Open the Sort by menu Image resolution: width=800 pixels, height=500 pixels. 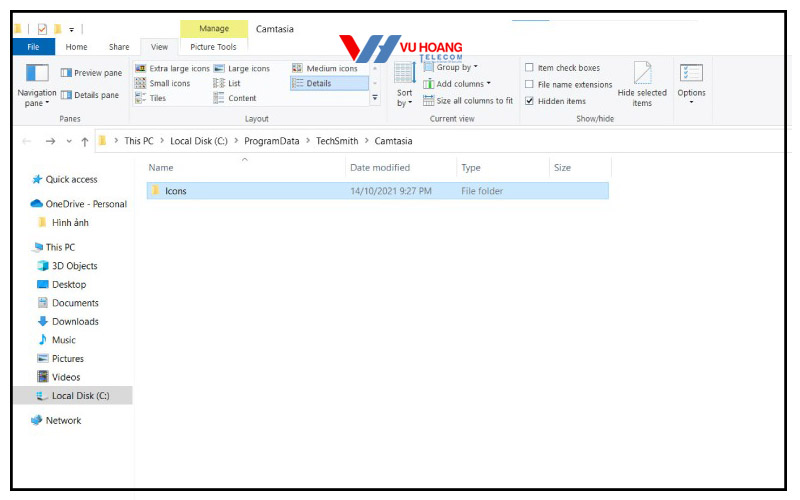point(405,85)
